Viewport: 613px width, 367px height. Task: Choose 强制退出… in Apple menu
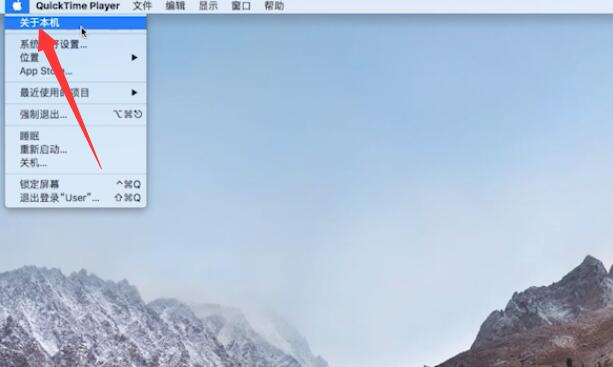tap(76, 115)
